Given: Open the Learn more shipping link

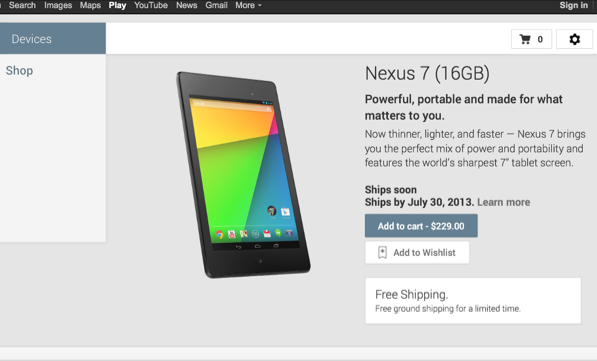Looking at the screenshot, I should coord(503,202).
